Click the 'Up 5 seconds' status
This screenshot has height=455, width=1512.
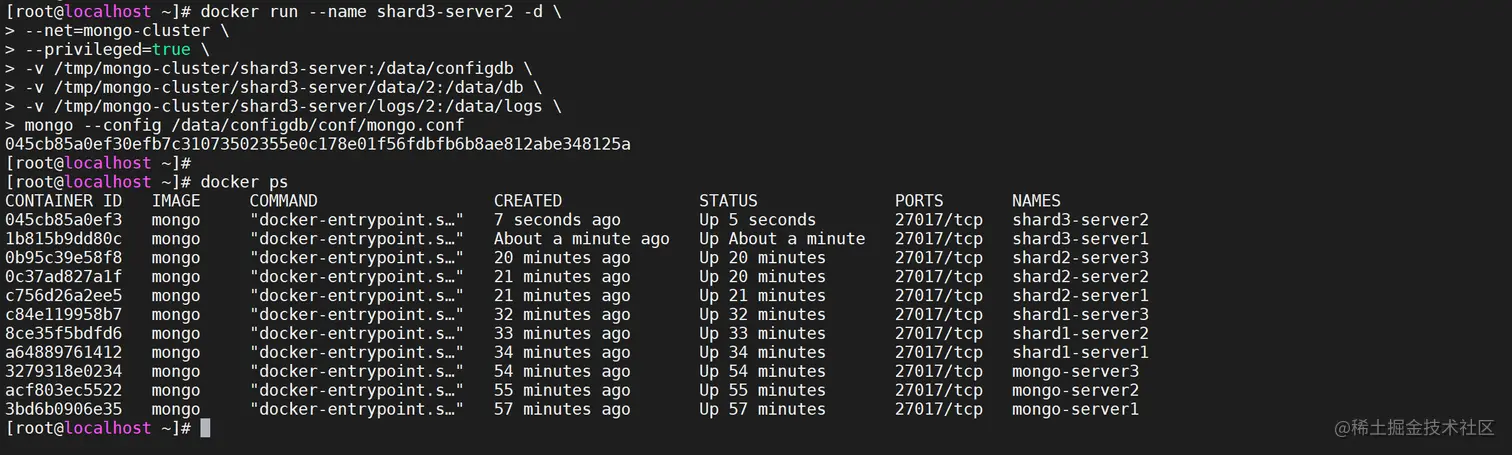pos(757,220)
